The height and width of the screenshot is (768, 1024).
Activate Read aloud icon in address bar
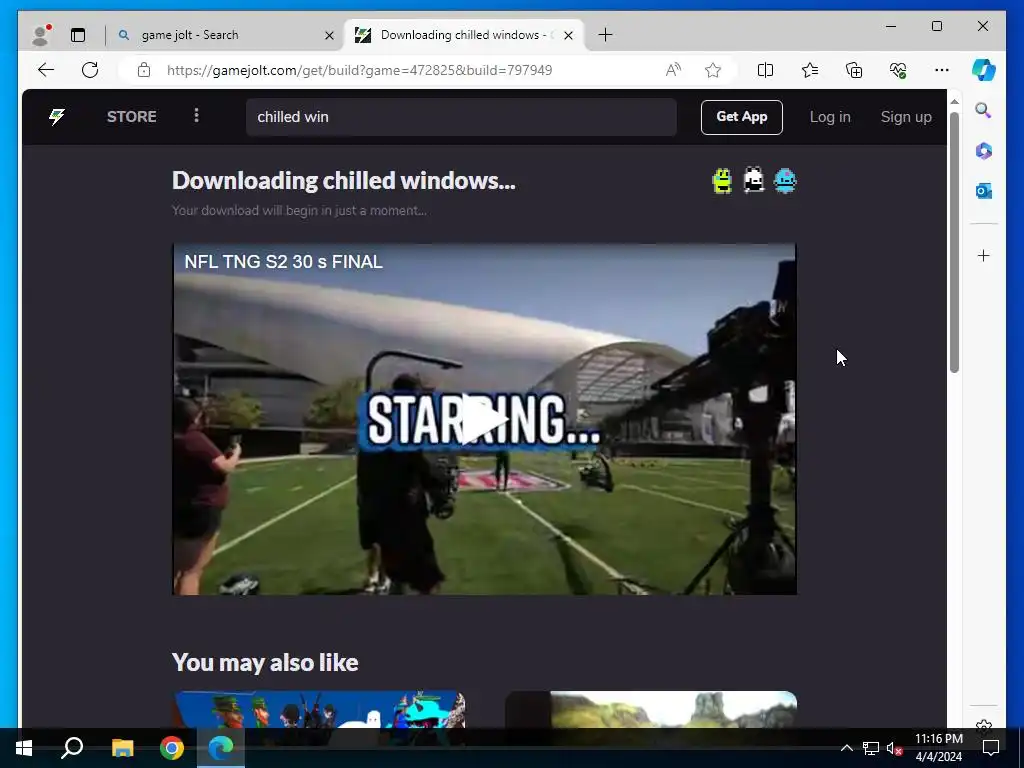click(673, 70)
